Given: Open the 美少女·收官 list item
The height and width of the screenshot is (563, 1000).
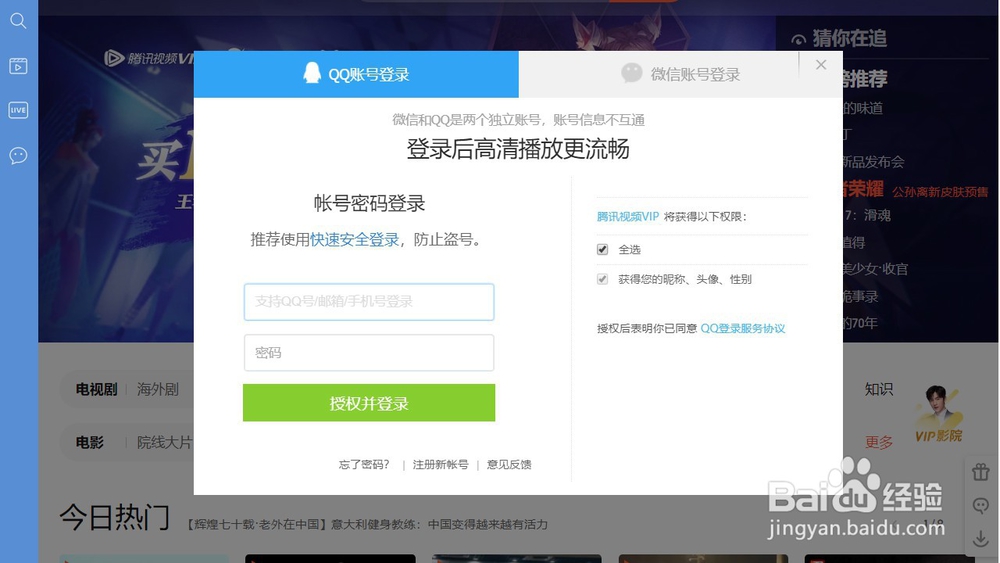Looking at the screenshot, I should [875, 269].
